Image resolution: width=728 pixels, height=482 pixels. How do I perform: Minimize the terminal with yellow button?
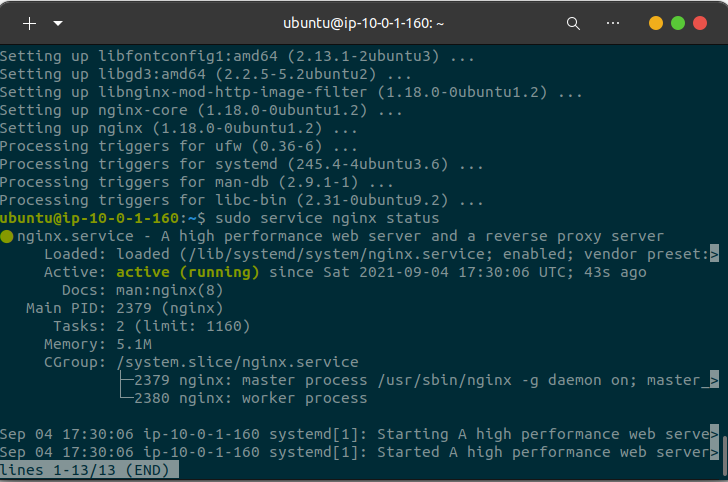(x=656, y=22)
